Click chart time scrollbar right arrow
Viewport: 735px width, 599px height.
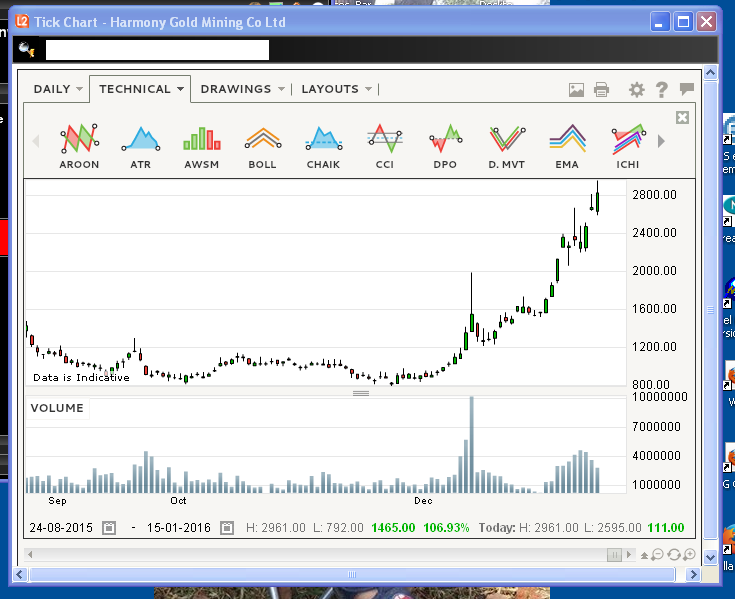point(629,555)
